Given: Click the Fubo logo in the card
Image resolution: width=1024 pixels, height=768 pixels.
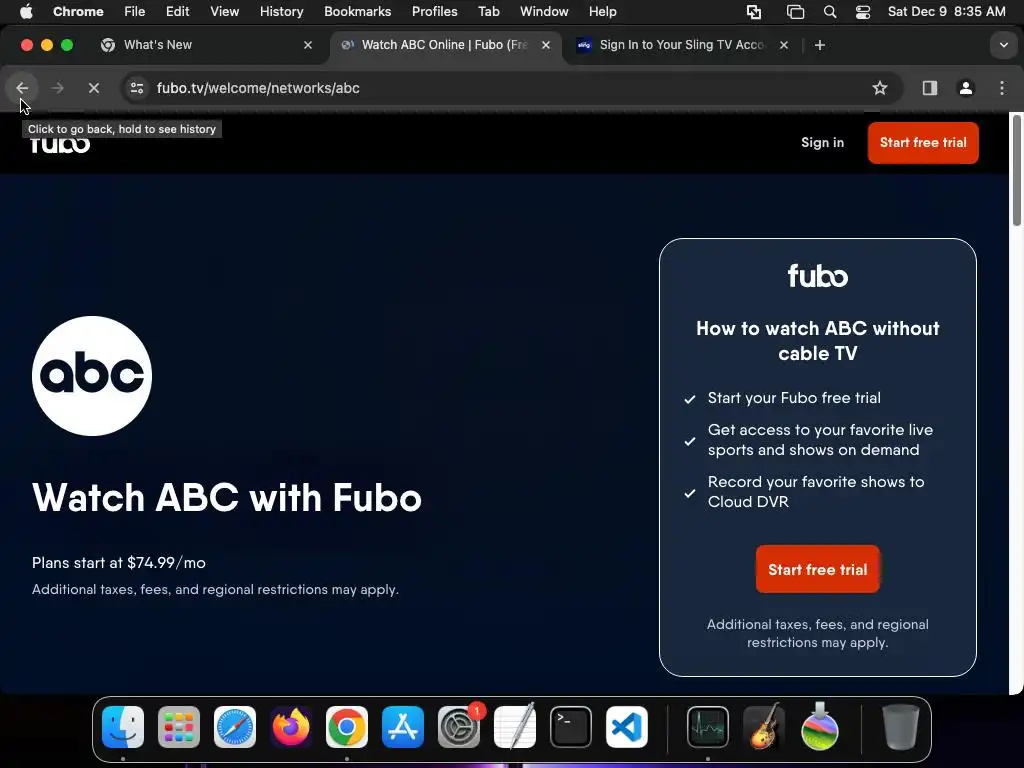Looking at the screenshot, I should point(818,276).
